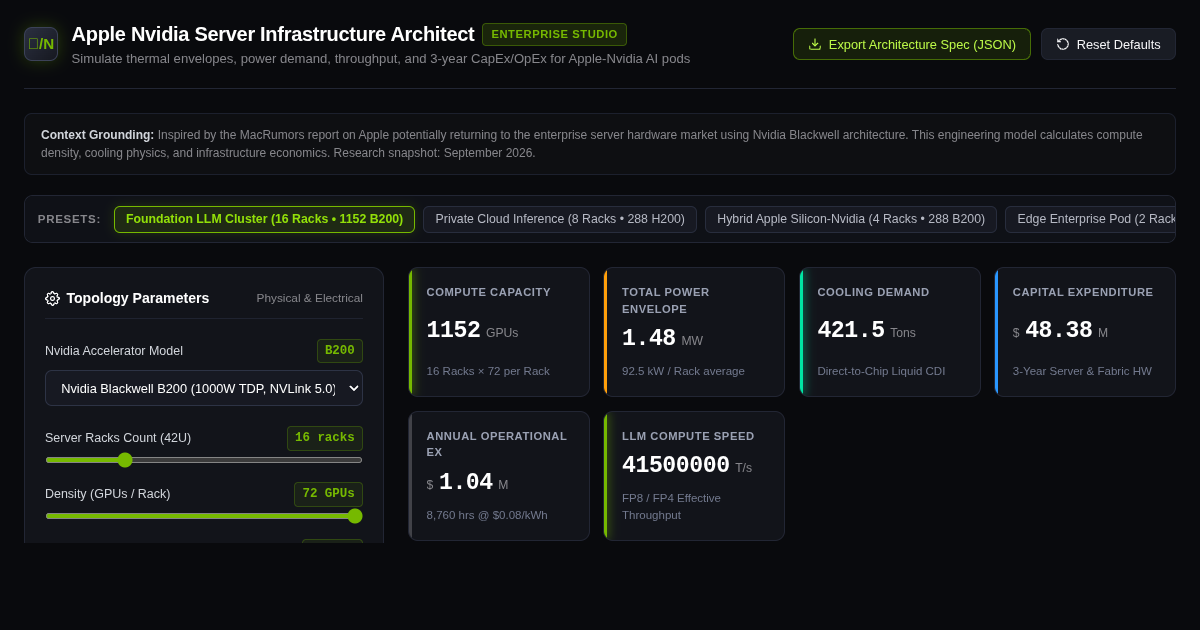Click the 72 GPUs value badge
Image resolution: width=1200 pixels, height=630 pixels.
click(x=328, y=494)
